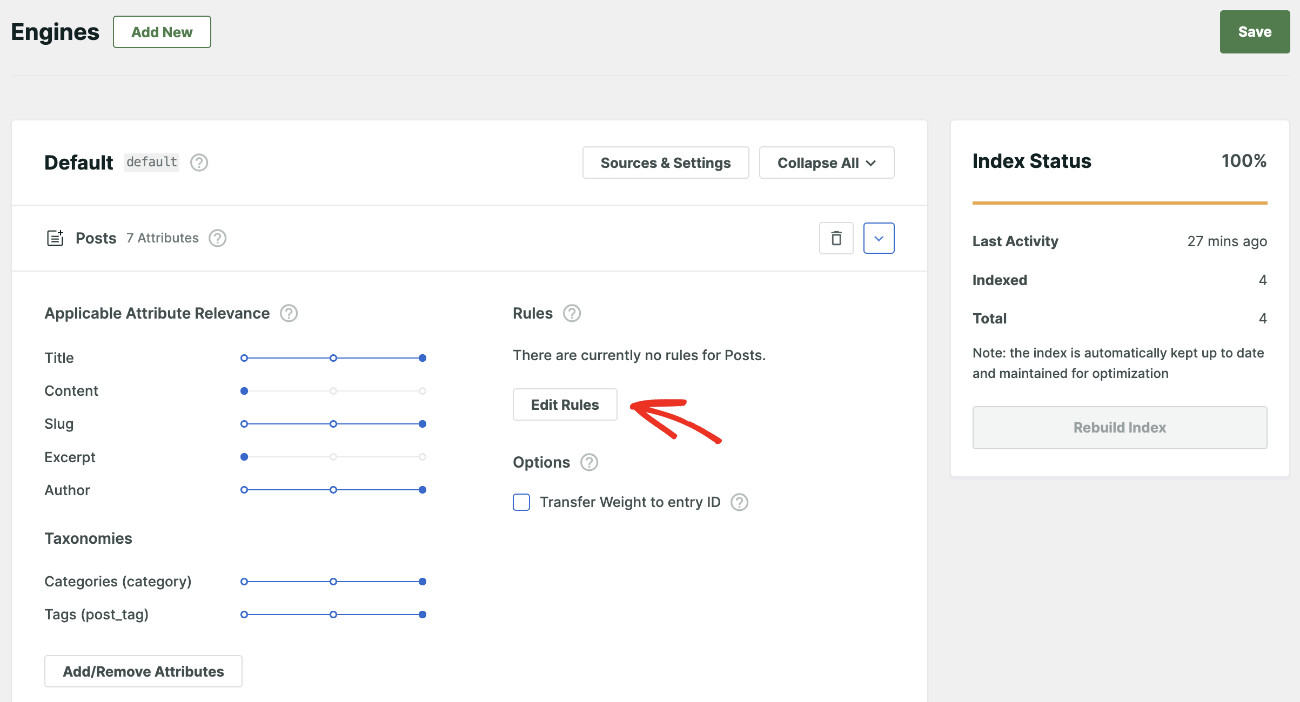Screen dimensions: 1300x702
Task: Click the Rebuild Index button
Action: 1119,427
